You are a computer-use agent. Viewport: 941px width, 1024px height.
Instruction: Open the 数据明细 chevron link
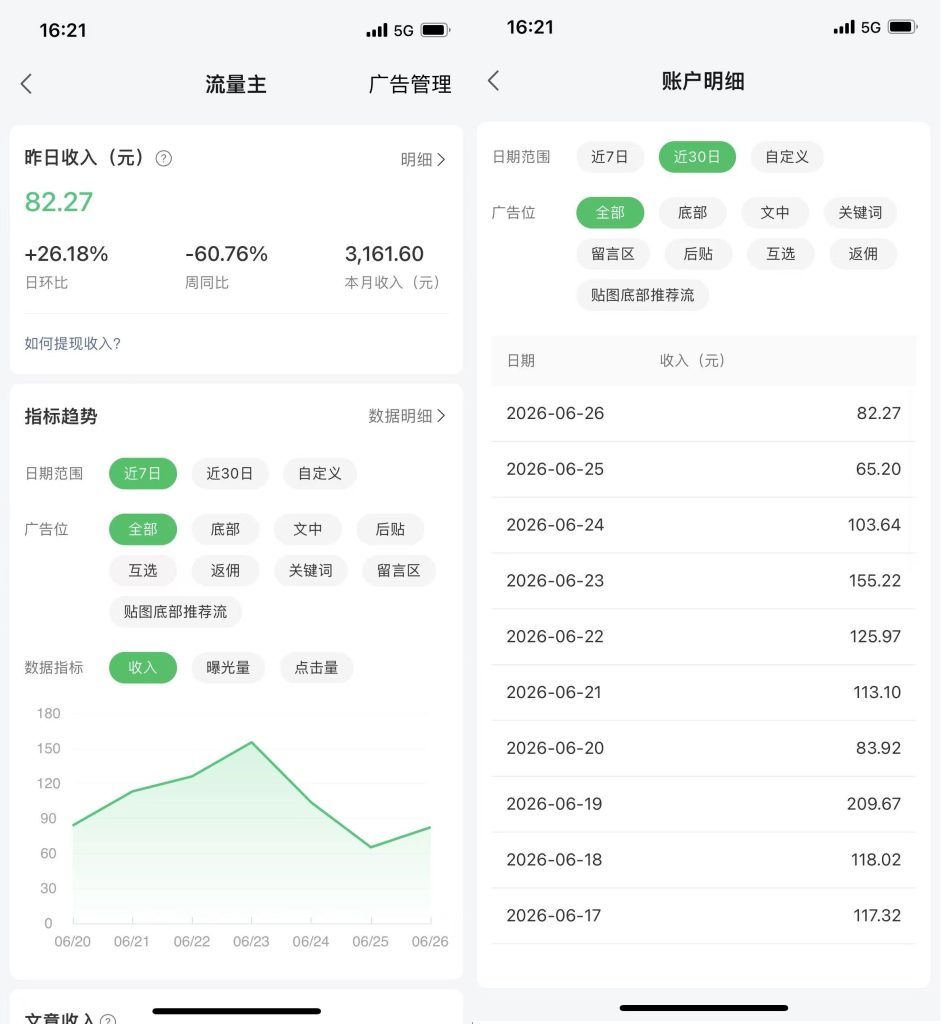[x=406, y=416]
